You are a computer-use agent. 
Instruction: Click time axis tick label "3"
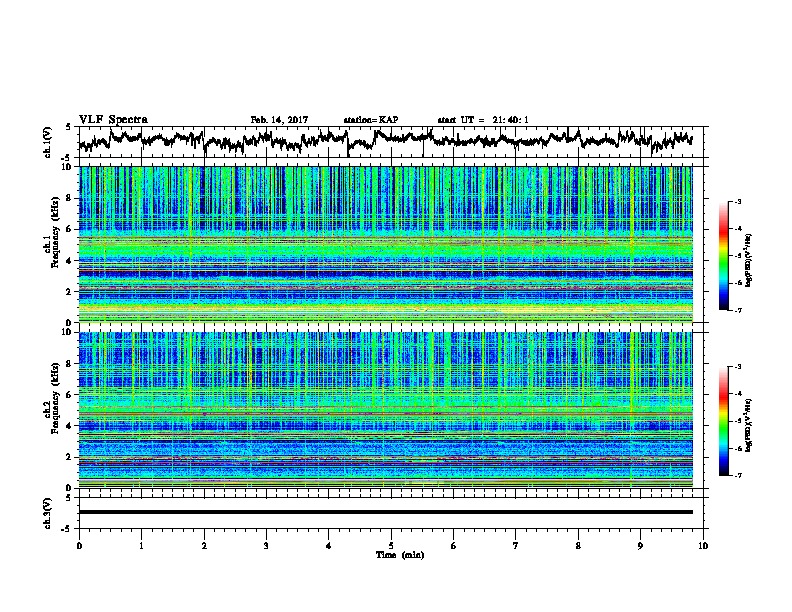point(266,546)
